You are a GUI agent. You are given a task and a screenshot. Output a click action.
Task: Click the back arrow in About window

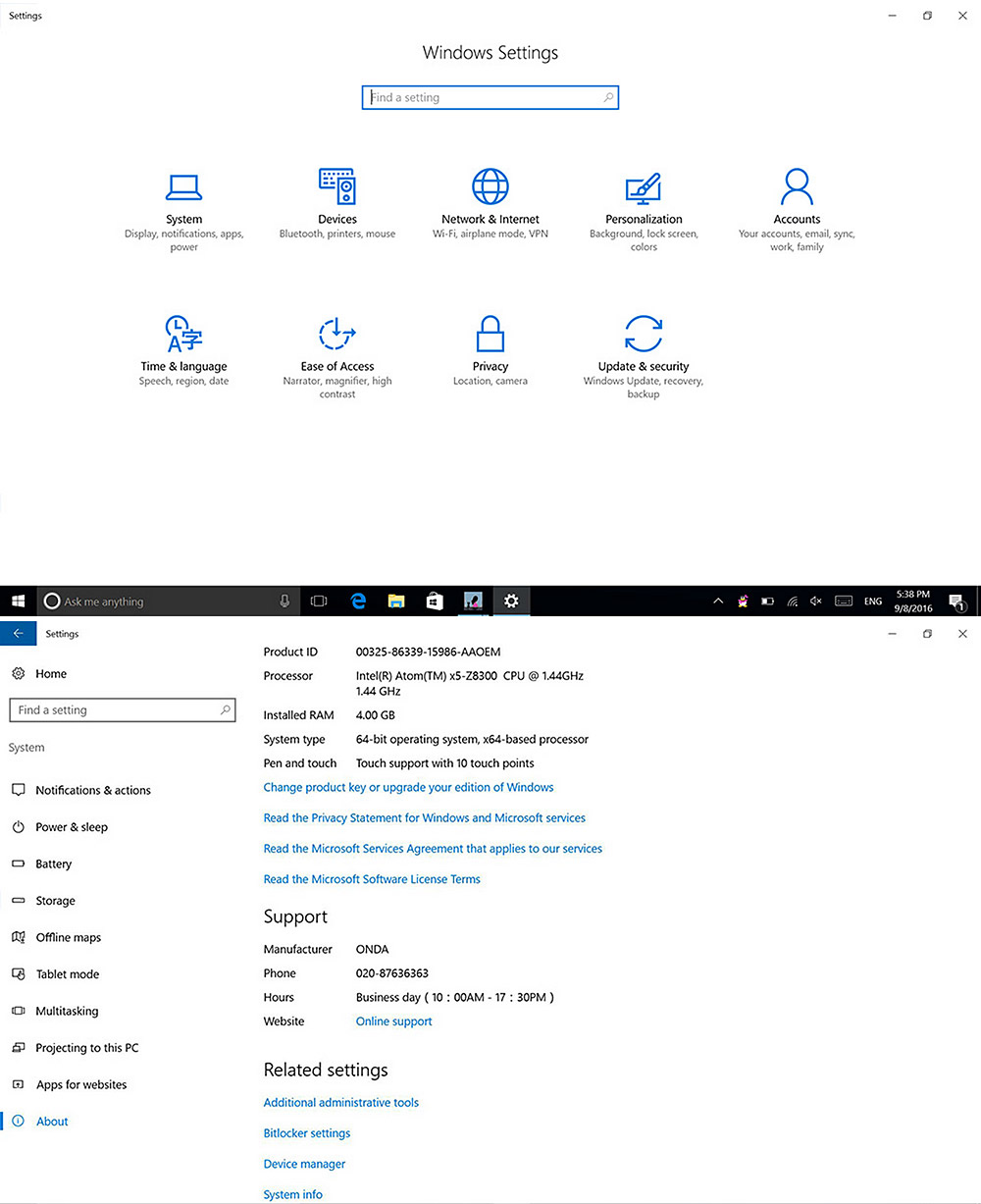[x=18, y=634]
